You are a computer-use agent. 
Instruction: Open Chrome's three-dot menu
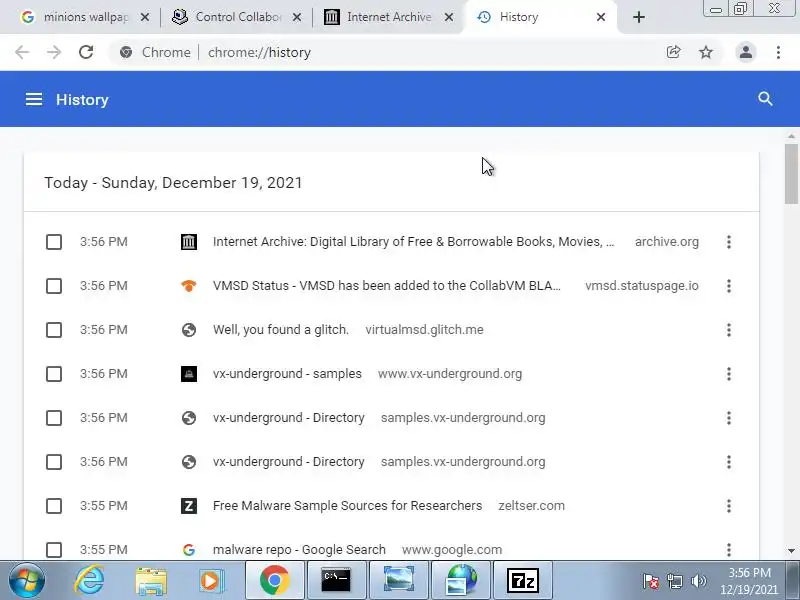tap(778, 52)
